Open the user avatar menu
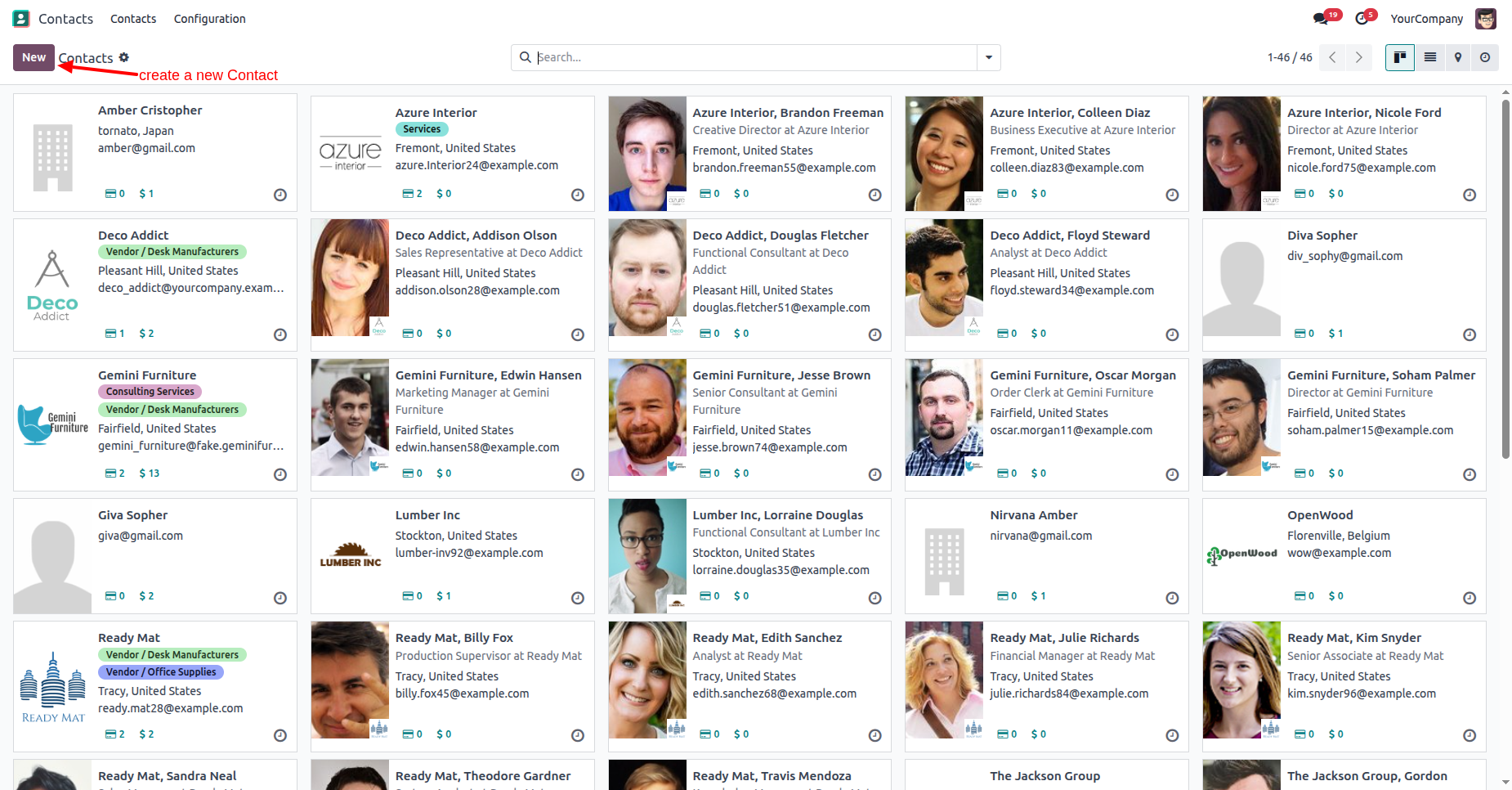 point(1486,18)
